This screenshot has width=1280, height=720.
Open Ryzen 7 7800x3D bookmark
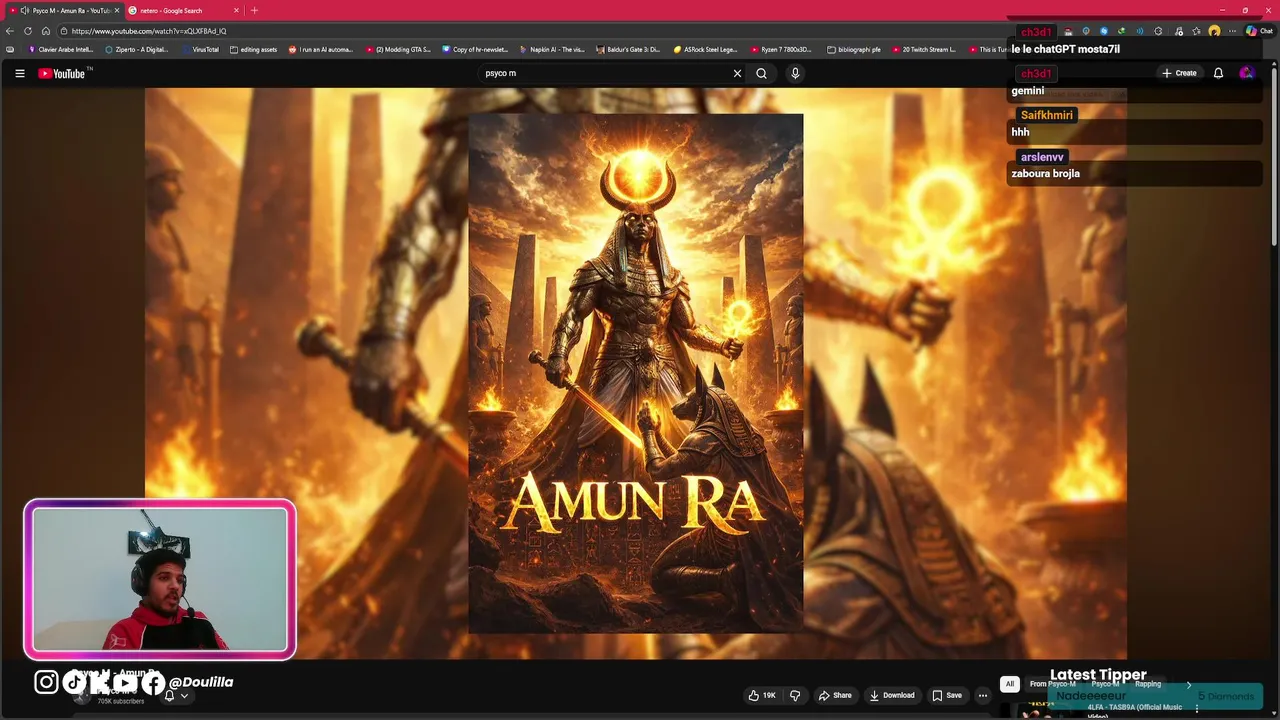pos(783,49)
